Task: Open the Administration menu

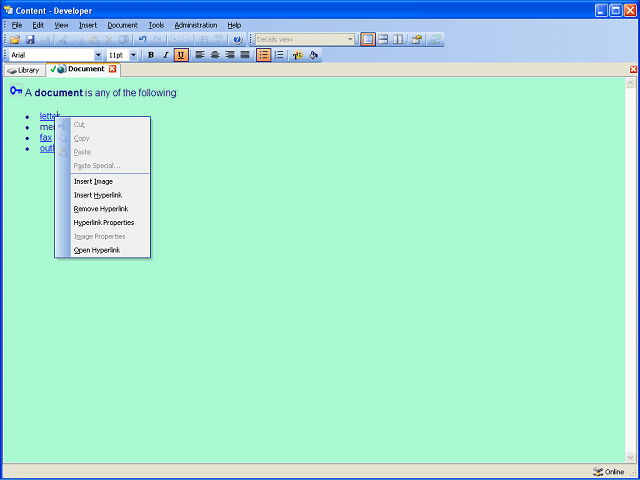Action: [196, 25]
